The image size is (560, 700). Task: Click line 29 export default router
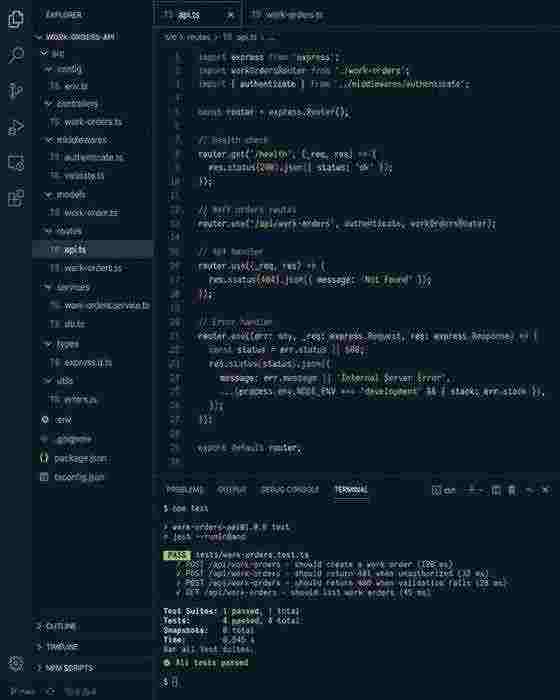pos(249,447)
